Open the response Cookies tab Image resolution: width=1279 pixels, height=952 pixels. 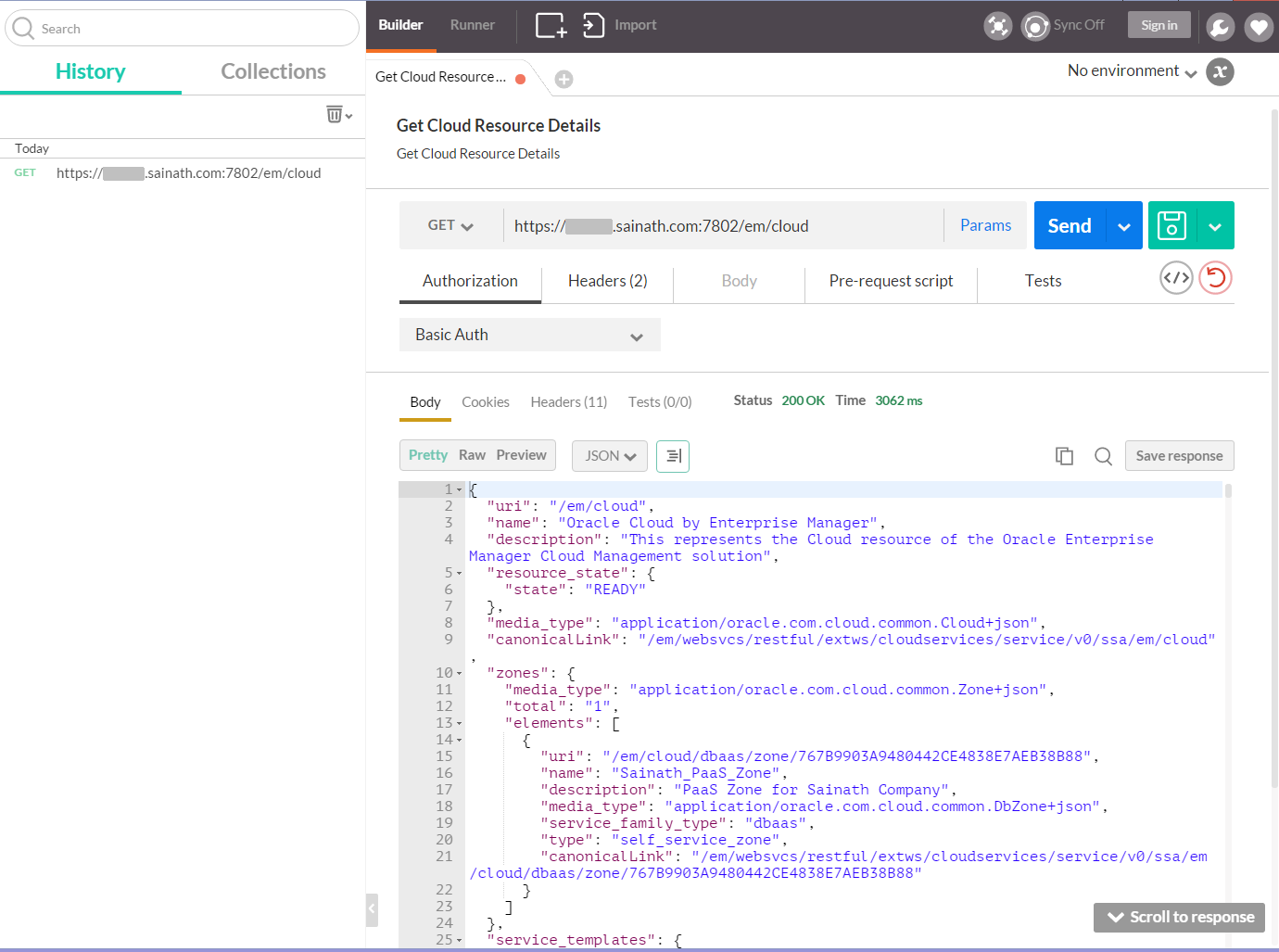[x=486, y=402]
